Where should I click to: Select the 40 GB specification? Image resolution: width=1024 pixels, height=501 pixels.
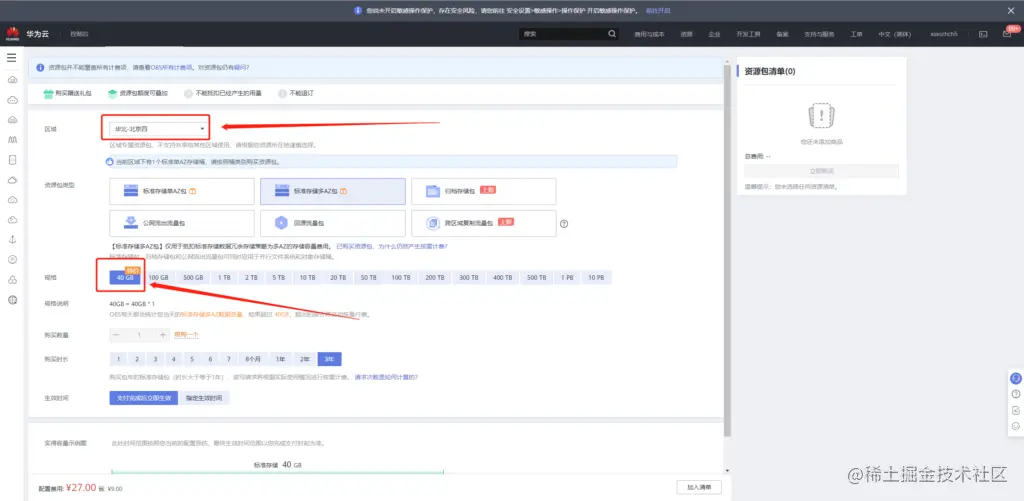coord(125,278)
